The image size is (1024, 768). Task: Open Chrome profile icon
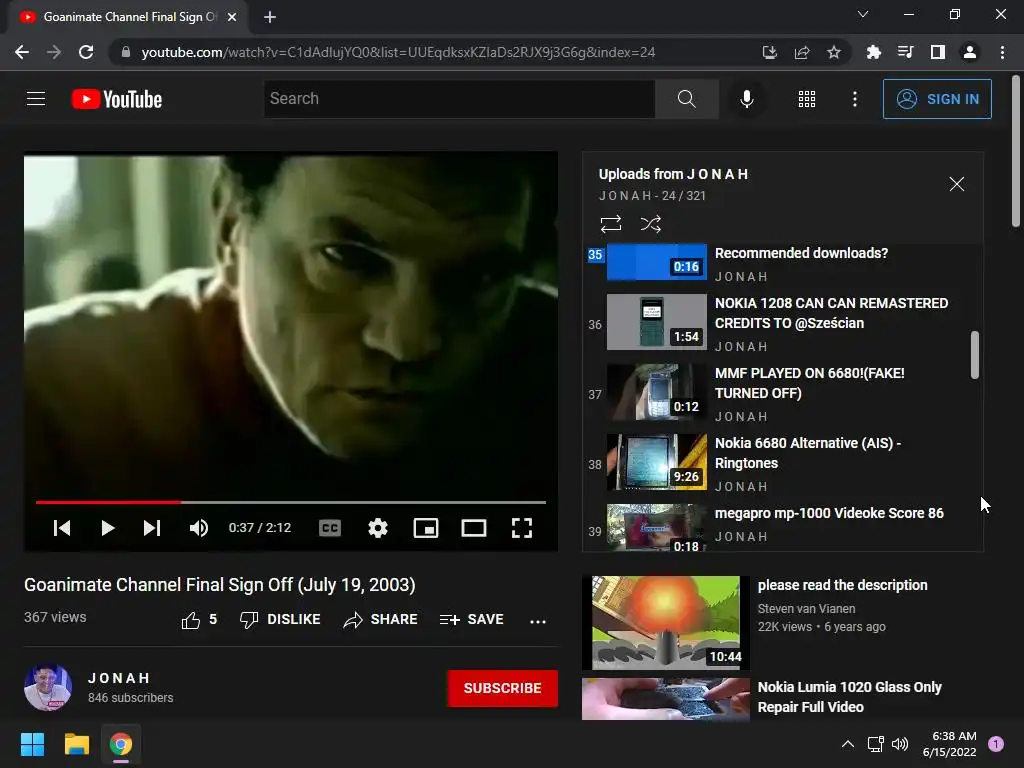click(x=970, y=52)
